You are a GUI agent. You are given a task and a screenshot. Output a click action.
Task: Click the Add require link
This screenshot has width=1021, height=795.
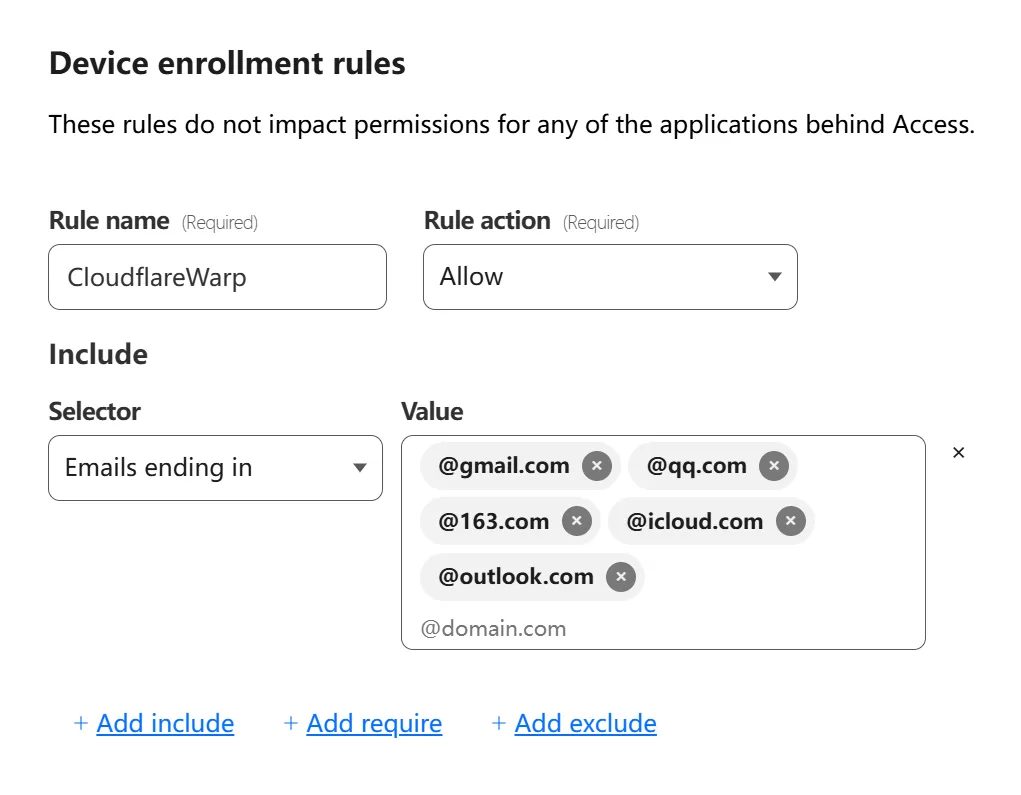(x=374, y=724)
